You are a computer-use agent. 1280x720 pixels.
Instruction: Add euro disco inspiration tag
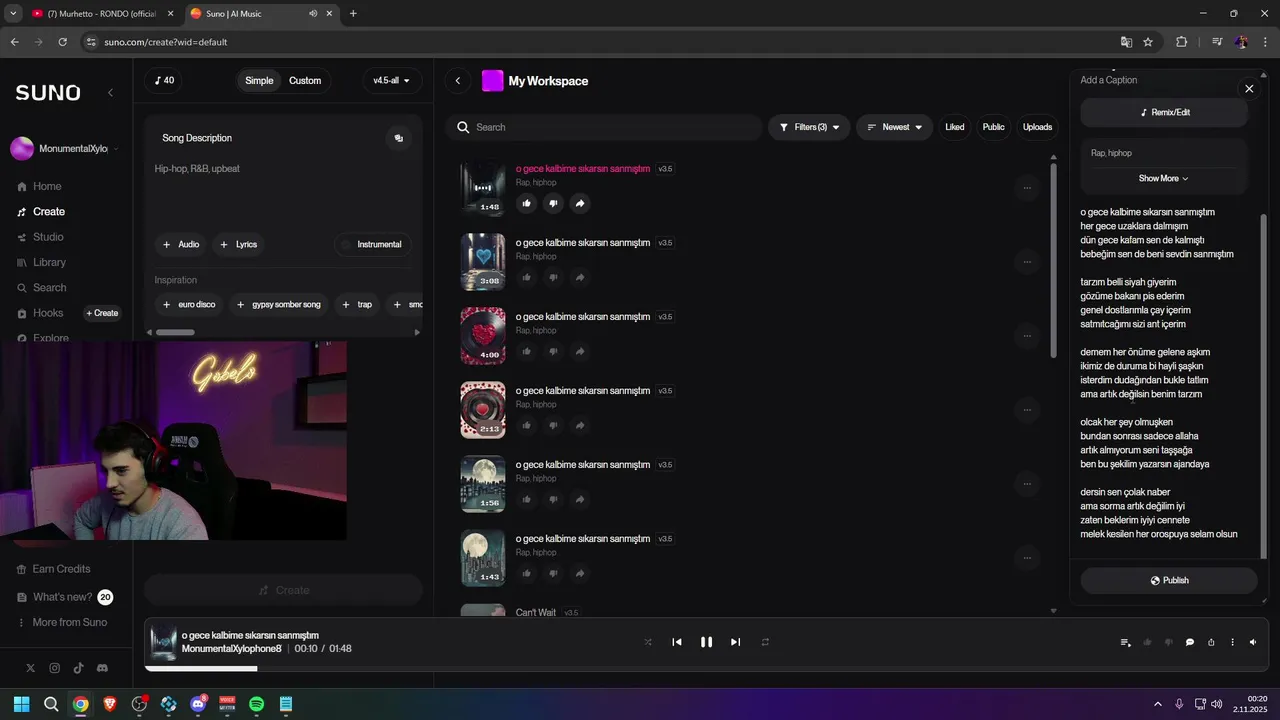(x=189, y=304)
